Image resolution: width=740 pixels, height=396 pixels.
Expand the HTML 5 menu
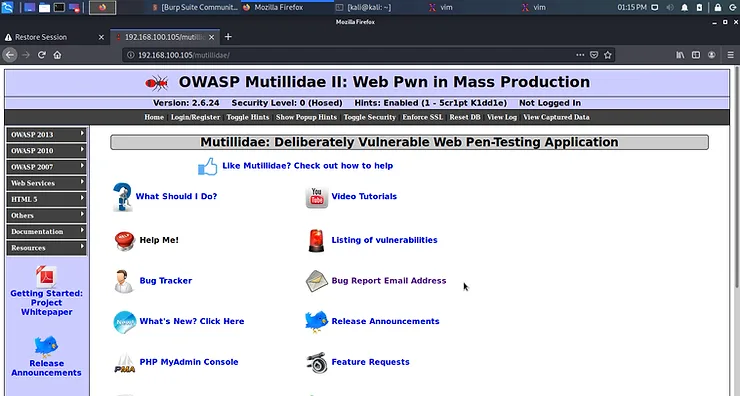tap(46, 199)
